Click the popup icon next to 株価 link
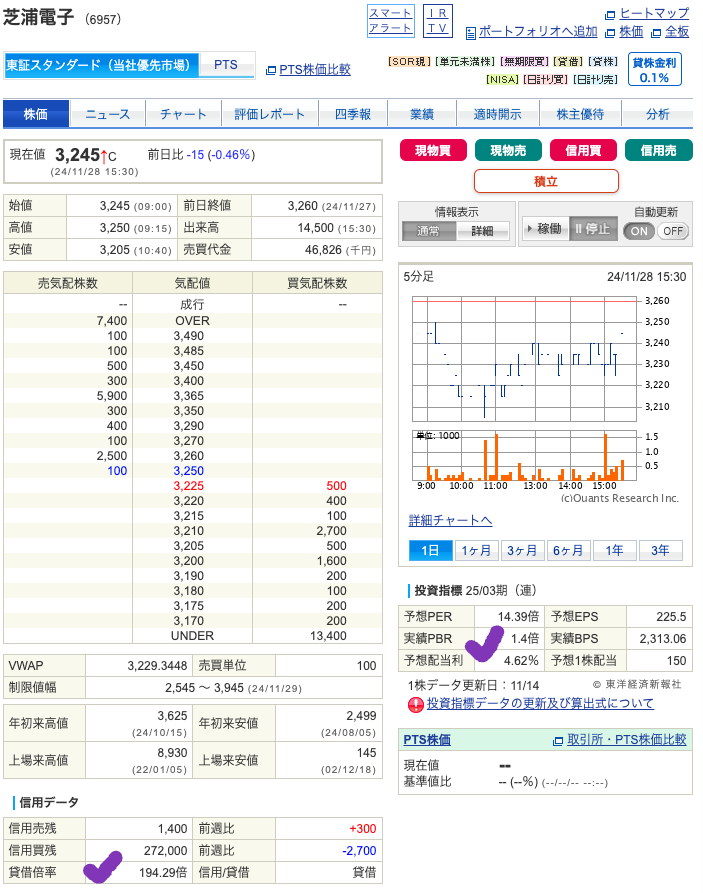Screen dimensions: 703x893 (610, 34)
